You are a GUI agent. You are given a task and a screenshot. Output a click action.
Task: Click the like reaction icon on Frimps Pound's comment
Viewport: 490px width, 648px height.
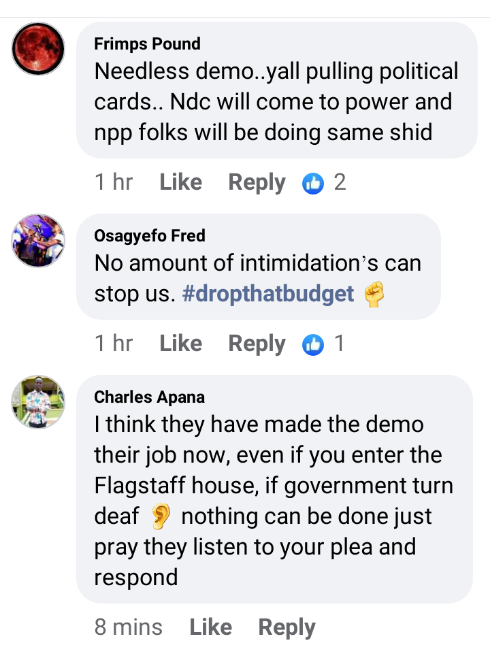[x=313, y=183]
